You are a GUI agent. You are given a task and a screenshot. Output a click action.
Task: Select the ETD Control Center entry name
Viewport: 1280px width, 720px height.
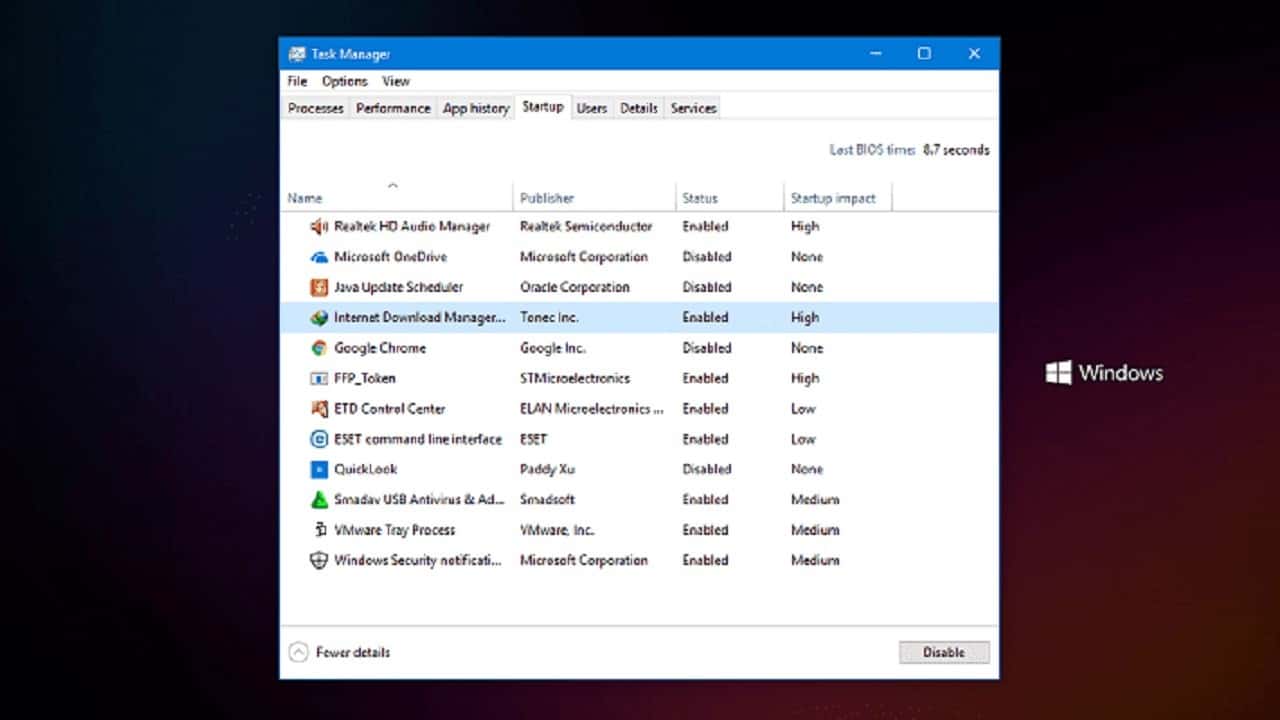pos(389,409)
